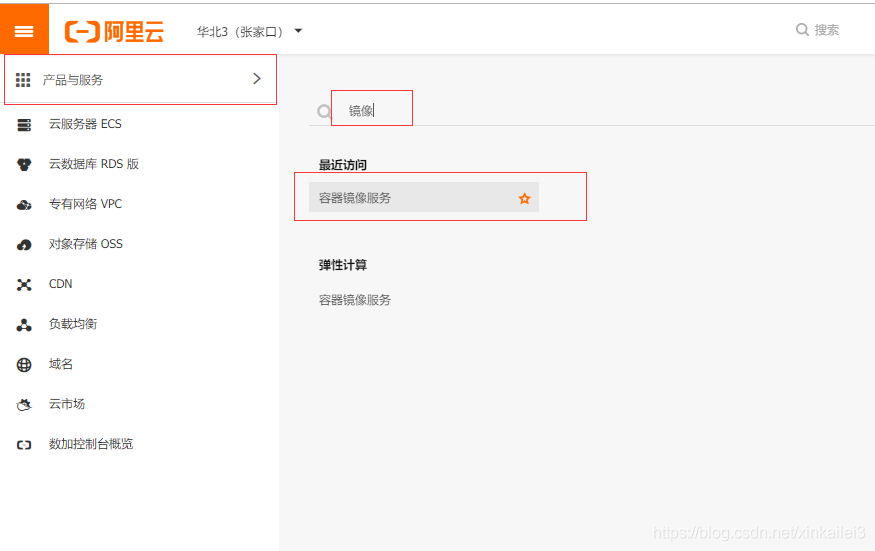Select 专有网络 VPC from the sidebar
875x551 pixels.
85,204
